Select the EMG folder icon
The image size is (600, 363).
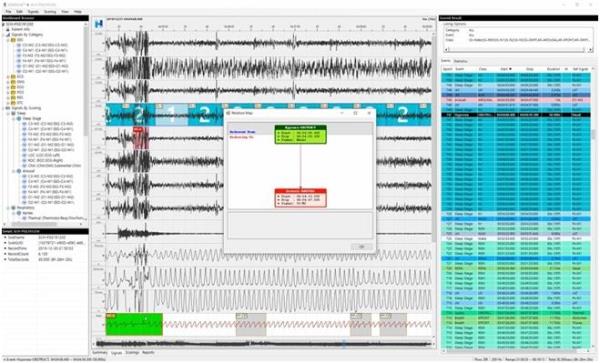tap(13, 82)
